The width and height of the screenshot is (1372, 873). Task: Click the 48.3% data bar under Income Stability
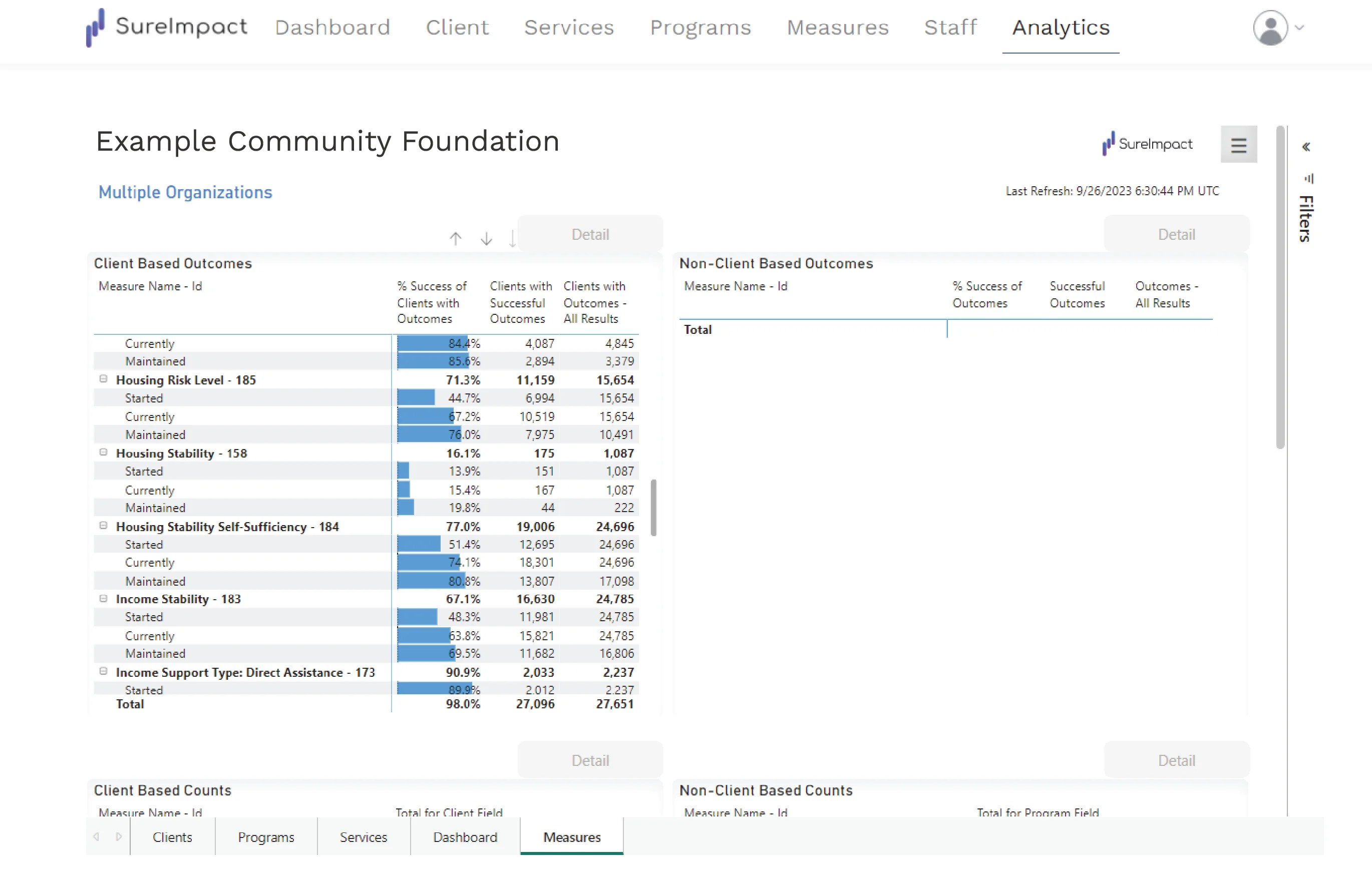click(417, 617)
